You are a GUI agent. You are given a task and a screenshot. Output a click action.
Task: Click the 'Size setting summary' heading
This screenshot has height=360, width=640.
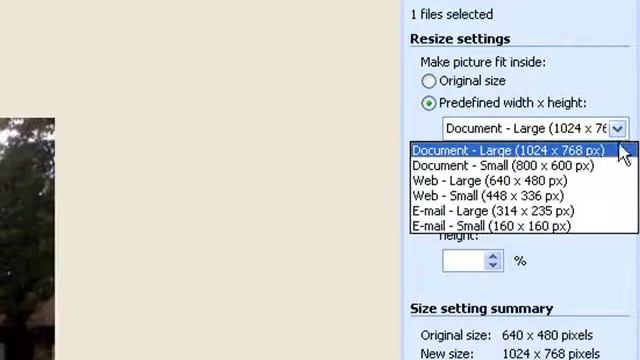(482, 309)
